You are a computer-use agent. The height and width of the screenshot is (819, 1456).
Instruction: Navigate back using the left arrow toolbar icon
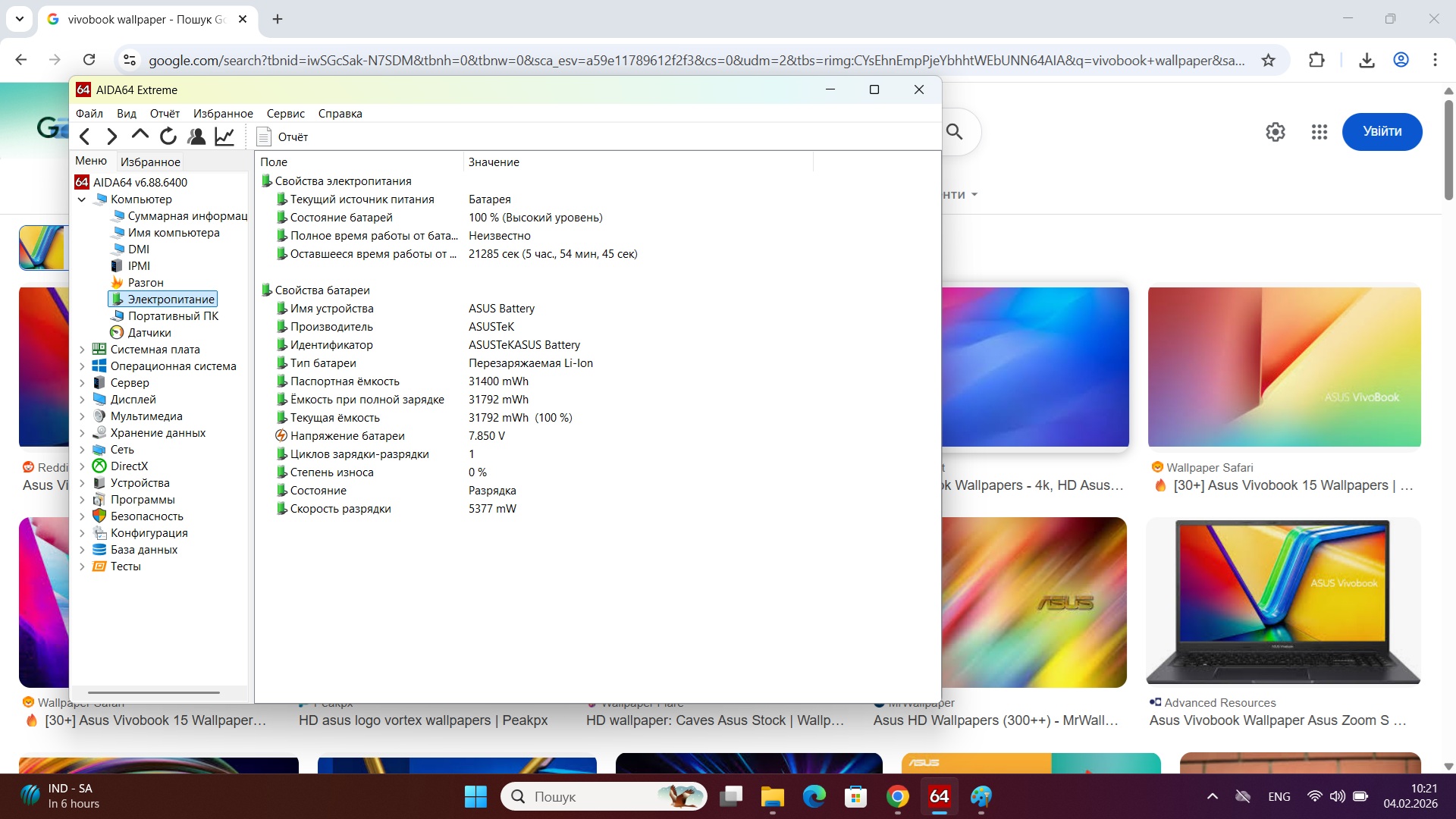(x=85, y=136)
